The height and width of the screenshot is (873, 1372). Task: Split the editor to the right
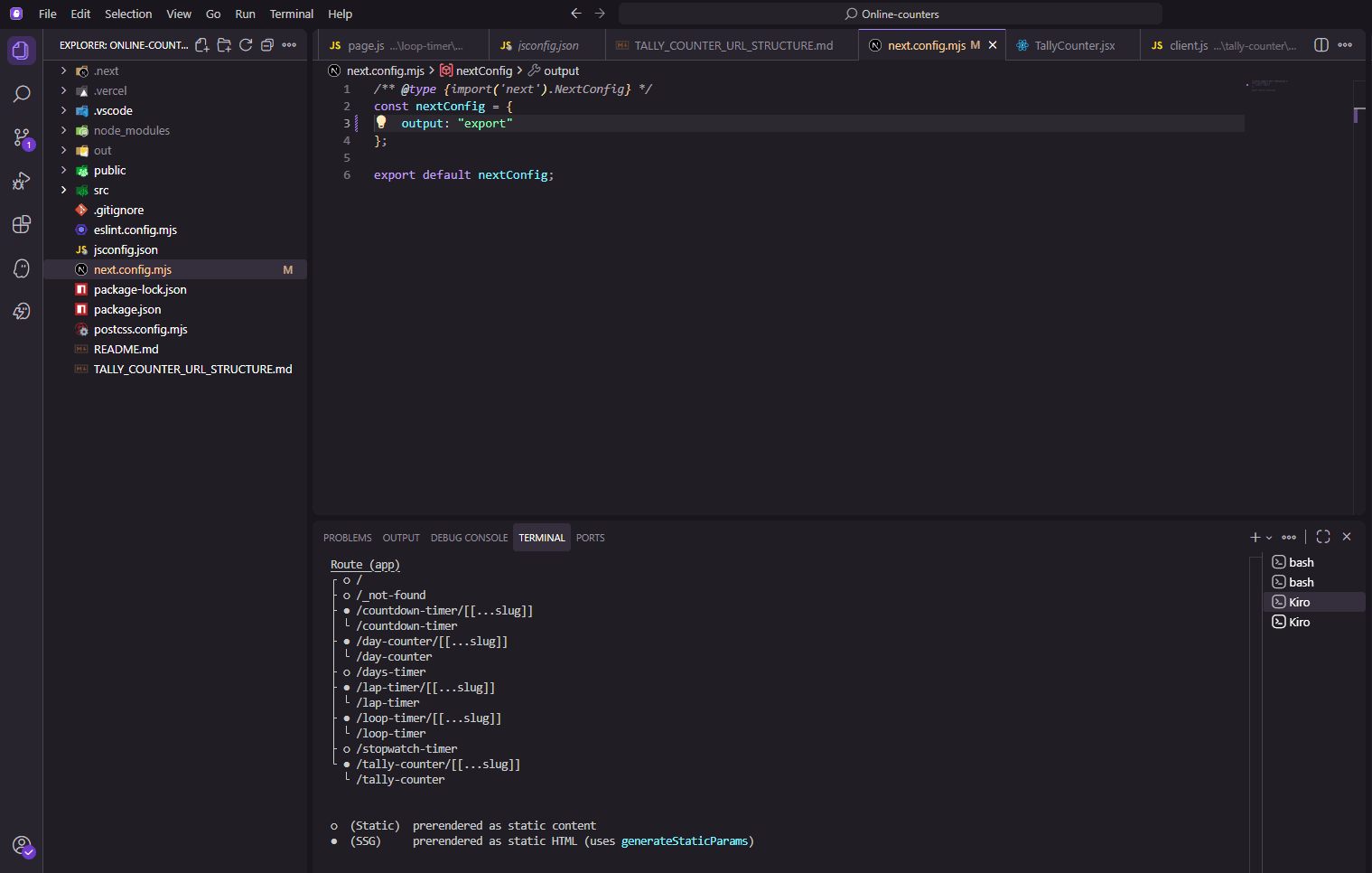[x=1321, y=45]
